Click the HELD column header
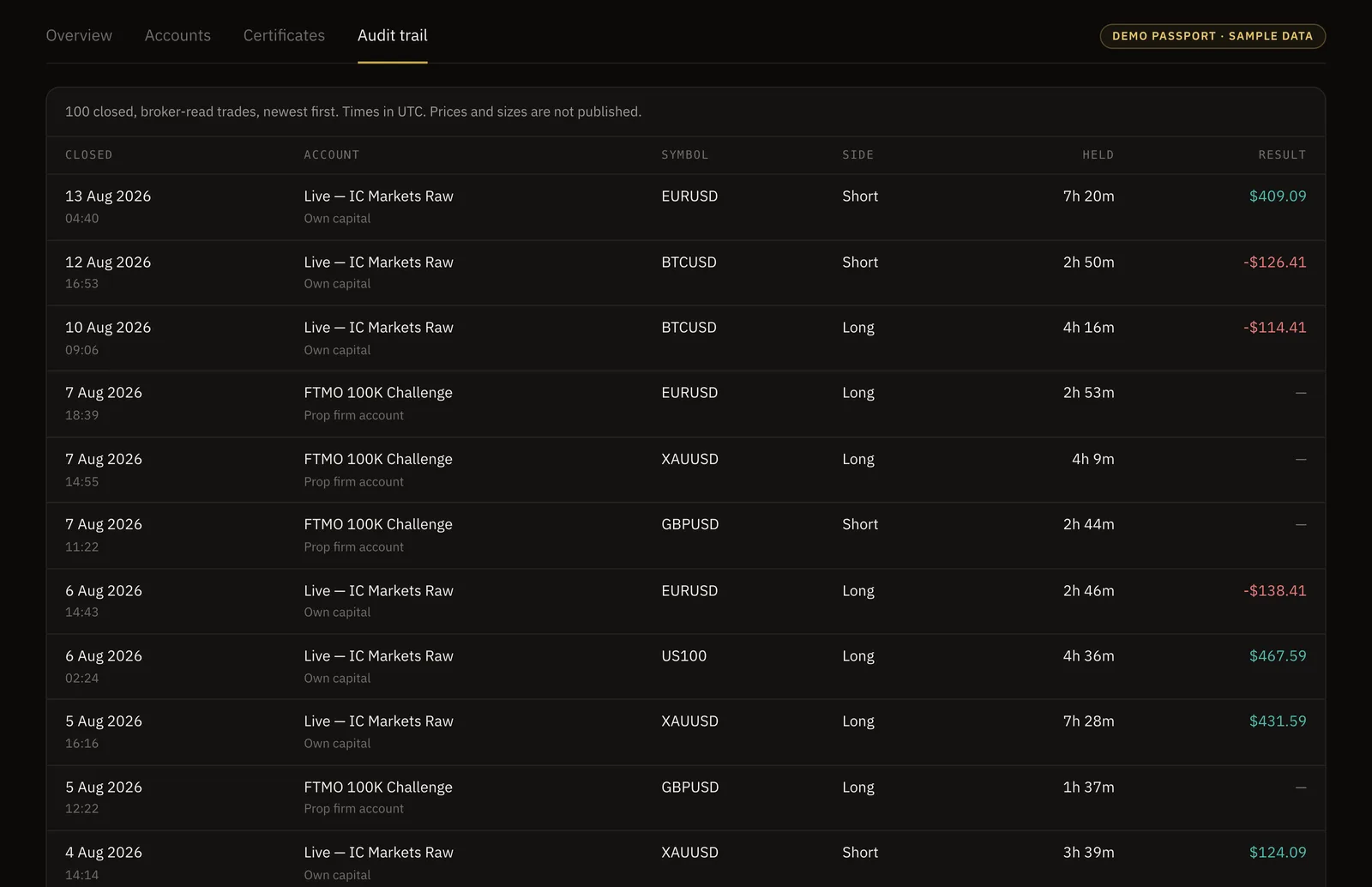Screen dimensions: 1372x887 point(1098,155)
